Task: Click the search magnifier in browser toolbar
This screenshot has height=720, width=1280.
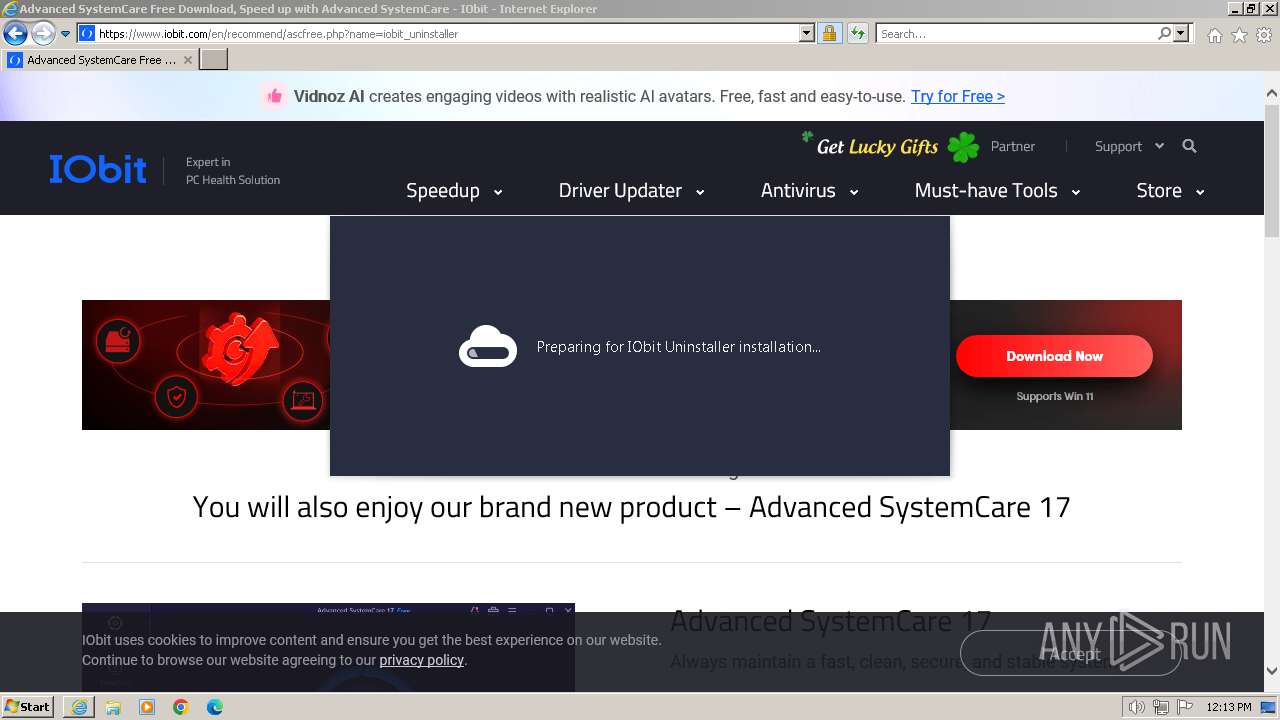Action: (1164, 34)
